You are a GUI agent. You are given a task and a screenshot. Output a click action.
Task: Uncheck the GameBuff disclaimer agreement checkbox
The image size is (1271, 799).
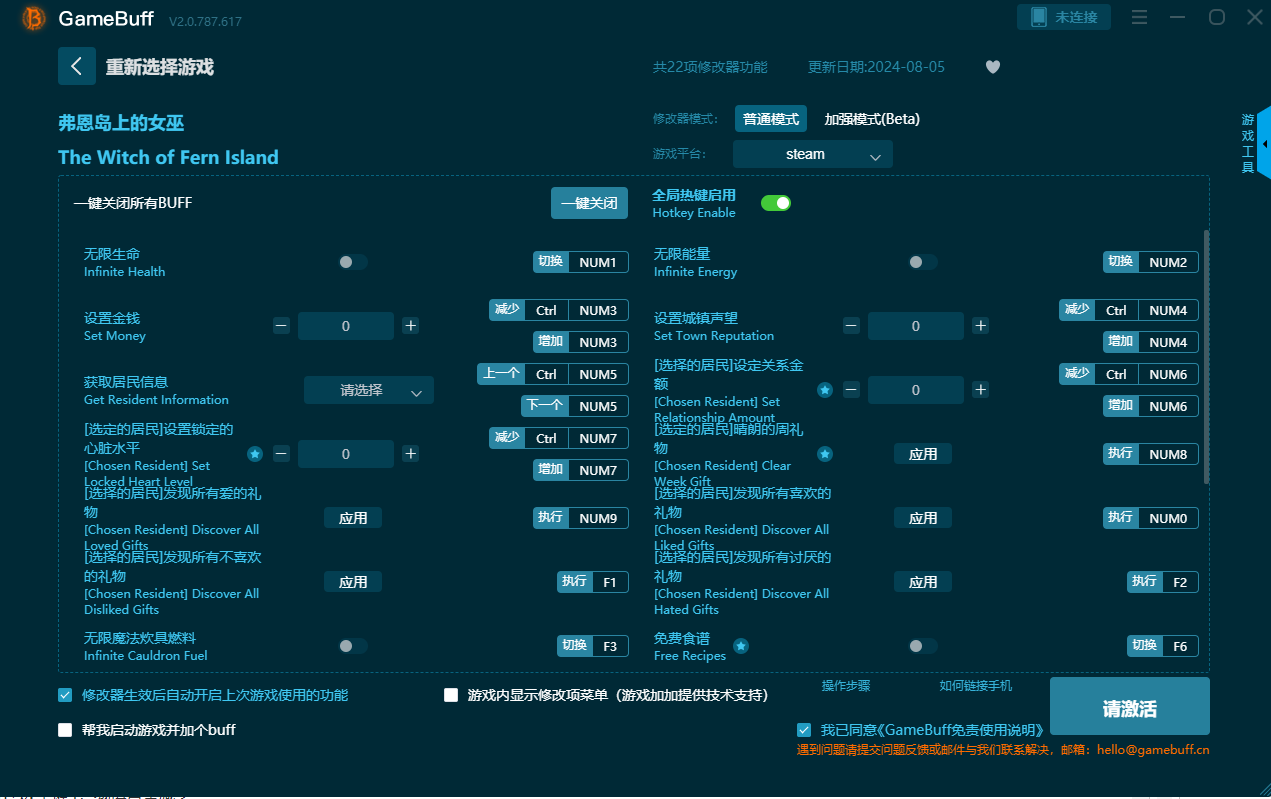(804, 730)
